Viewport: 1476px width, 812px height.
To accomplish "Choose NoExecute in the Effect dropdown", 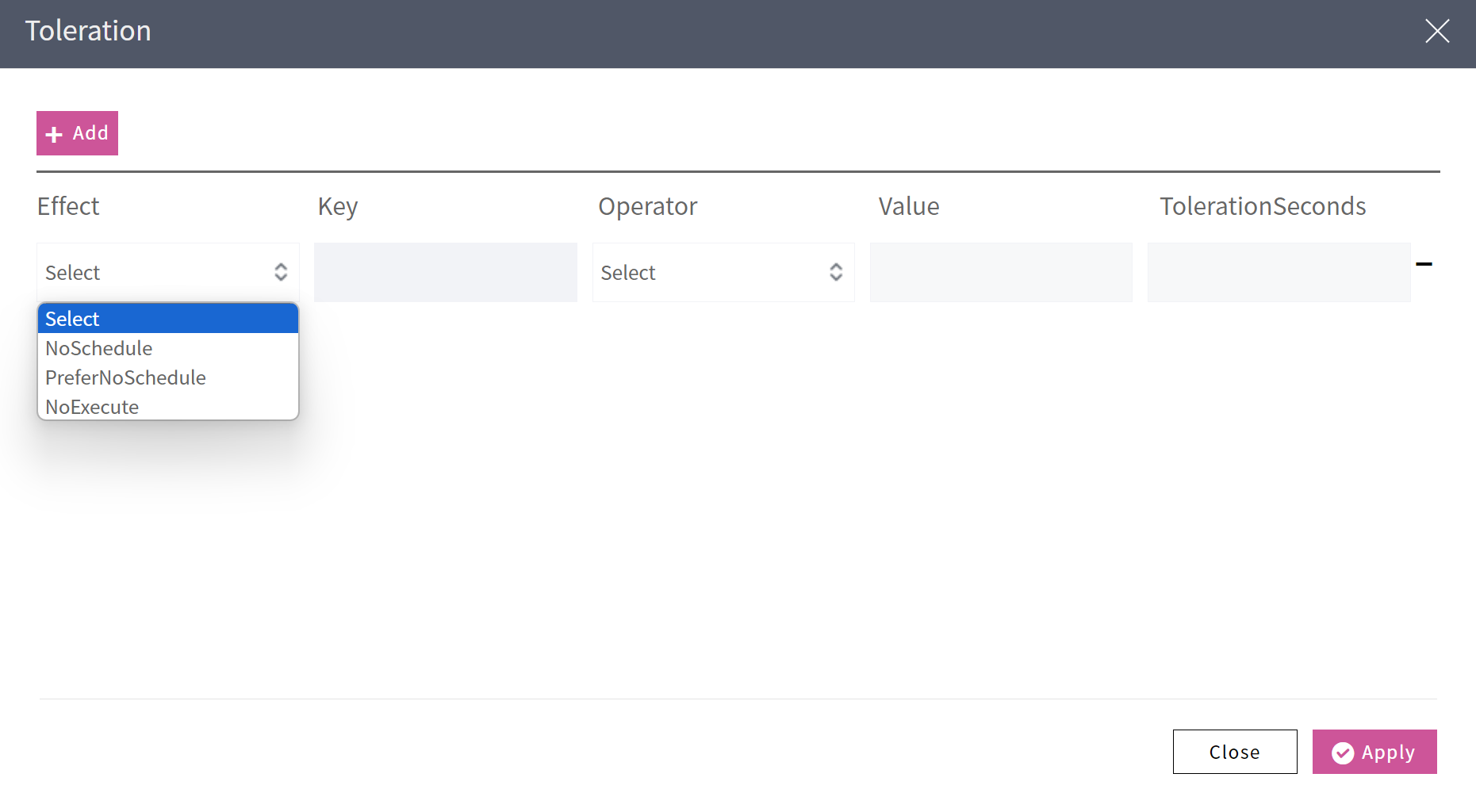I will [x=92, y=407].
